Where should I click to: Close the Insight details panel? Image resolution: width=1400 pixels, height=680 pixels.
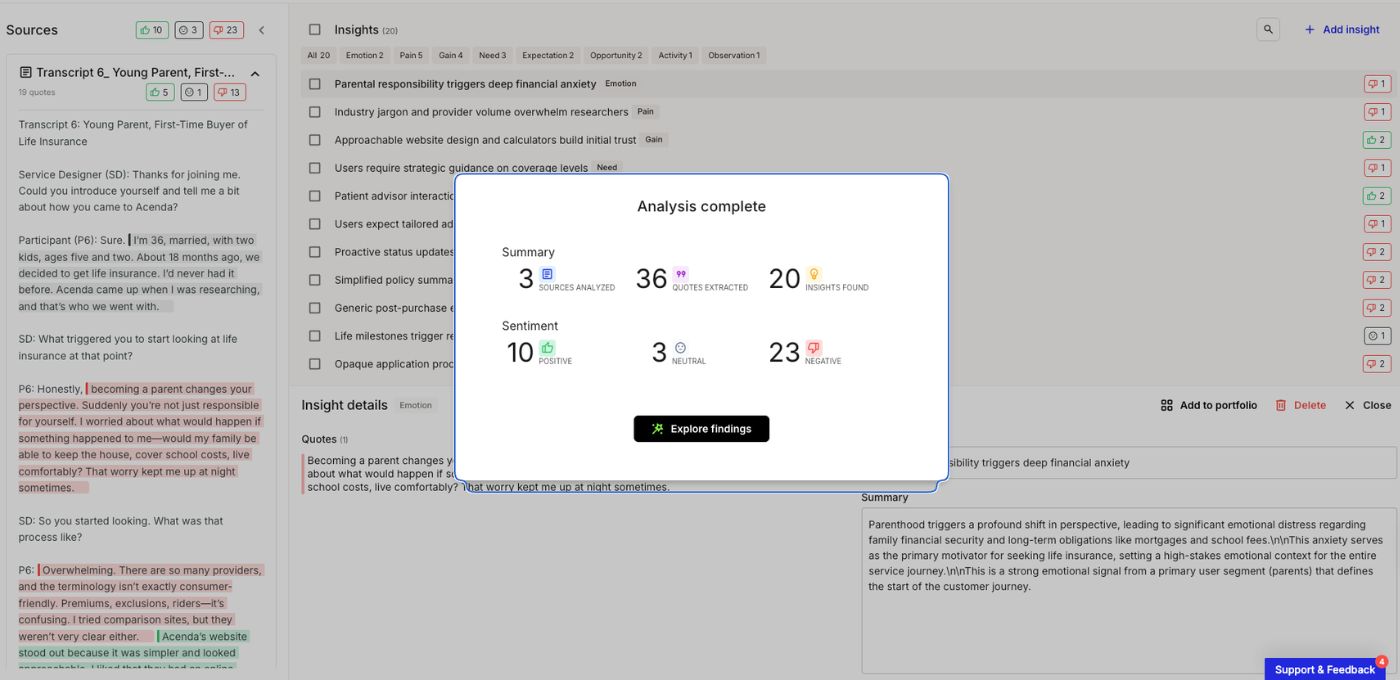tap(1368, 405)
